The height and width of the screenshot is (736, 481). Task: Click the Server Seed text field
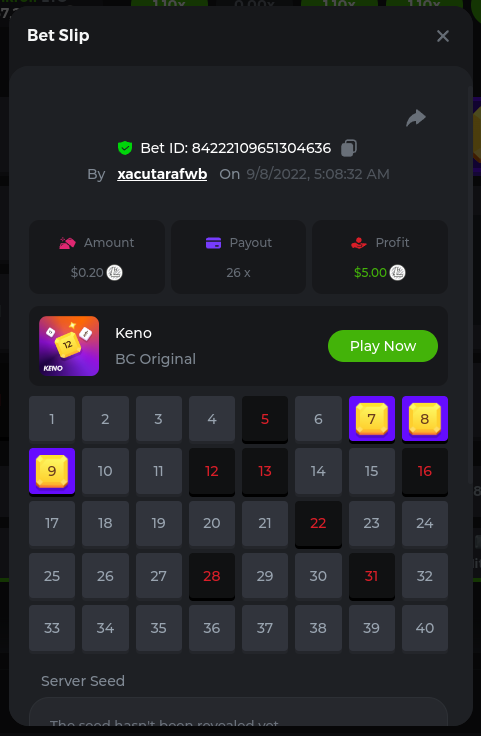coord(238,712)
